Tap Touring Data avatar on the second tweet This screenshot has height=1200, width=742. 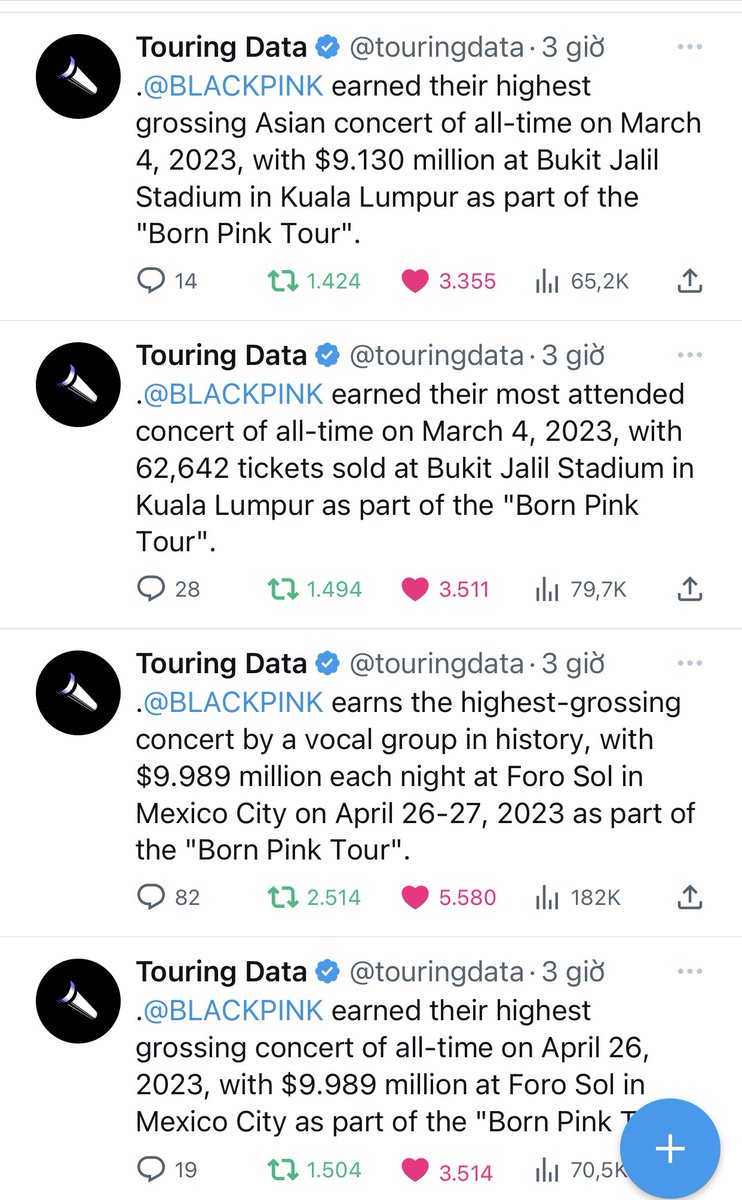tap(78, 387)
